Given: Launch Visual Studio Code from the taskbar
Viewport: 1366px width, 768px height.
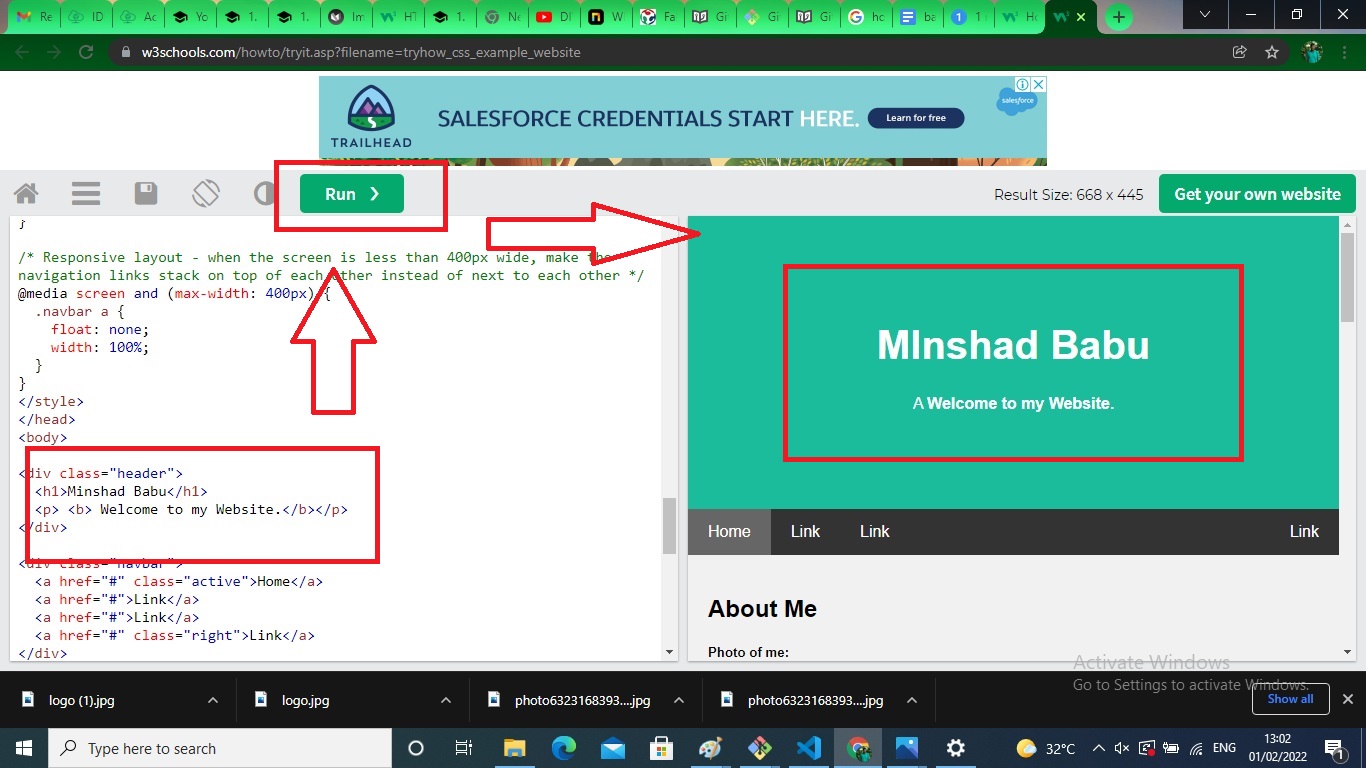Looking at the screenshot, I should click(811, 748).
